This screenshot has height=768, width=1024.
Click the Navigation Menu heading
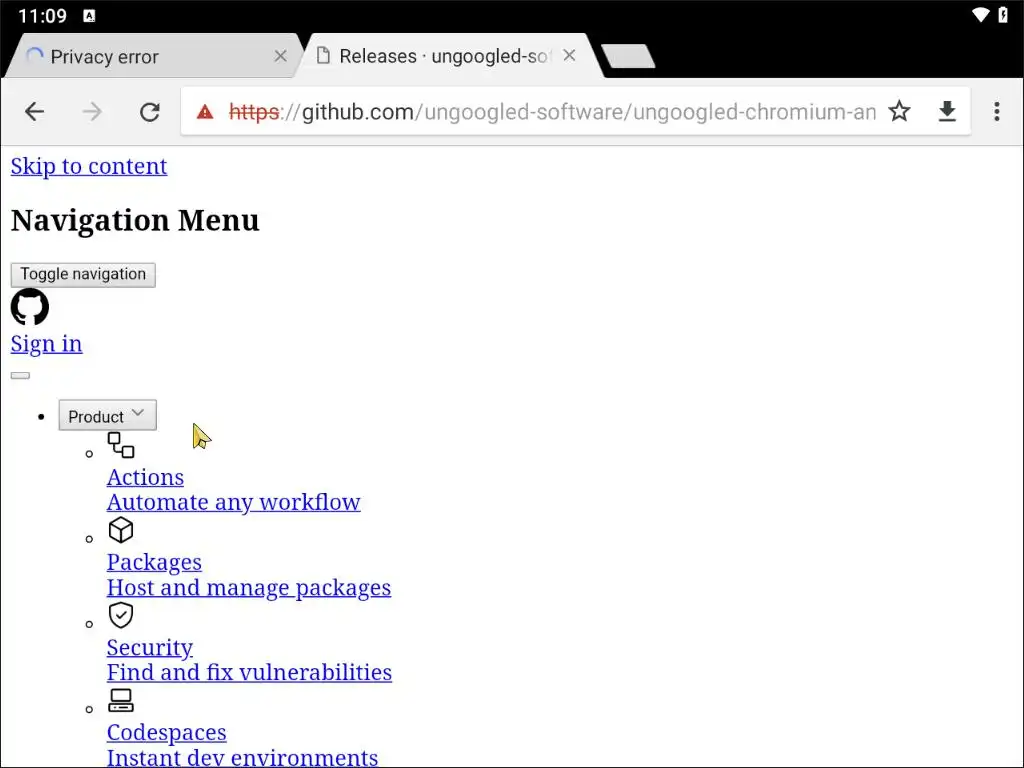coord(135,220)
